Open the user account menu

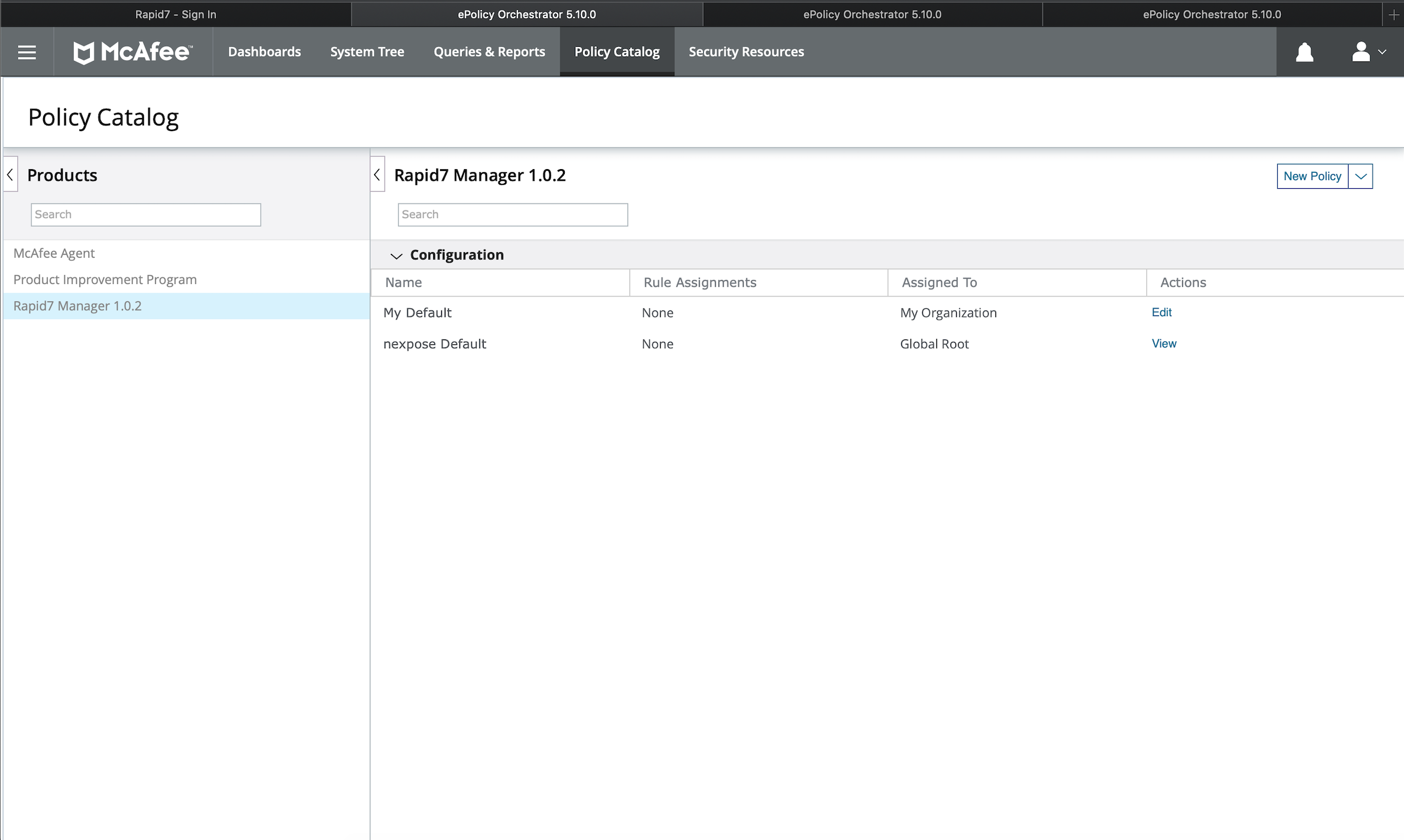coord(1367,52)
